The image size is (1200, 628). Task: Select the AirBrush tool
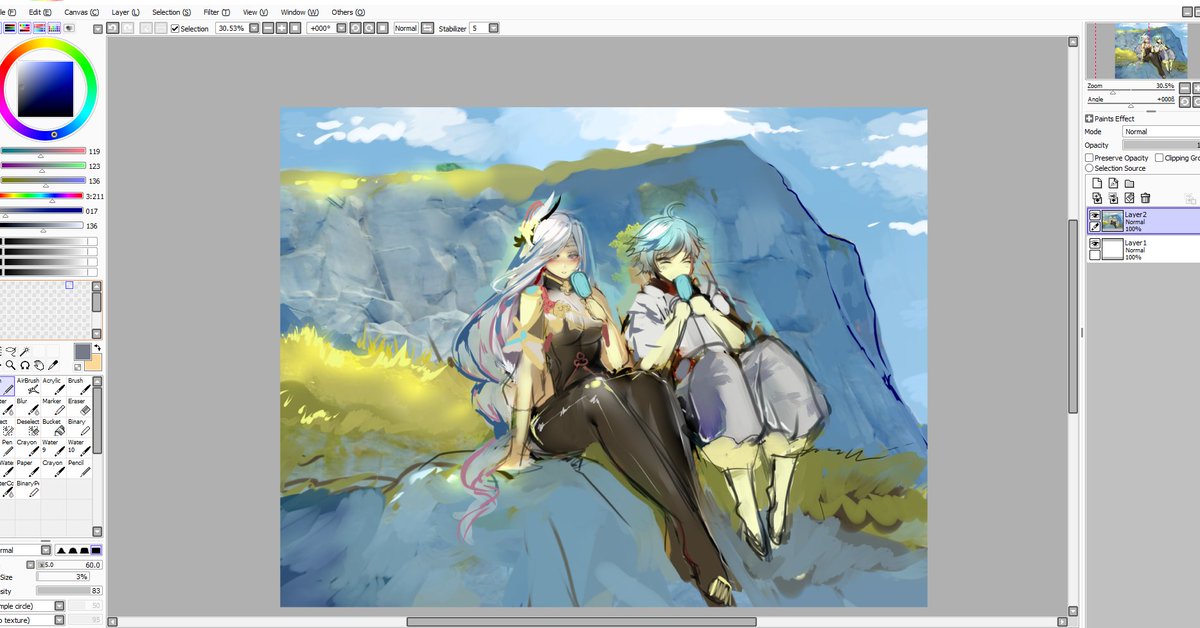[x=28, y=386]
